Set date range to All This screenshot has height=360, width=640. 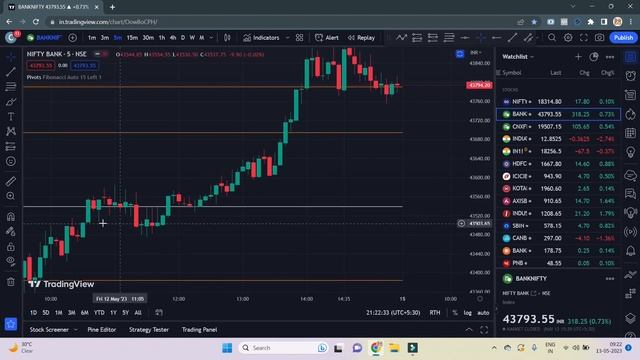[138, 313]
